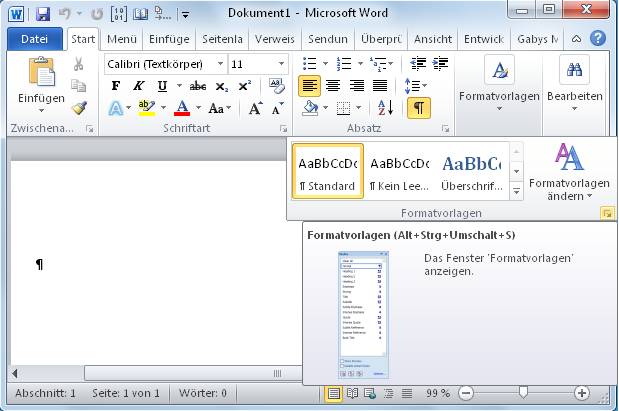Viewport: 619px width, 411px height.
Task: Open the Word help question mark
Action: coord(598,39)
